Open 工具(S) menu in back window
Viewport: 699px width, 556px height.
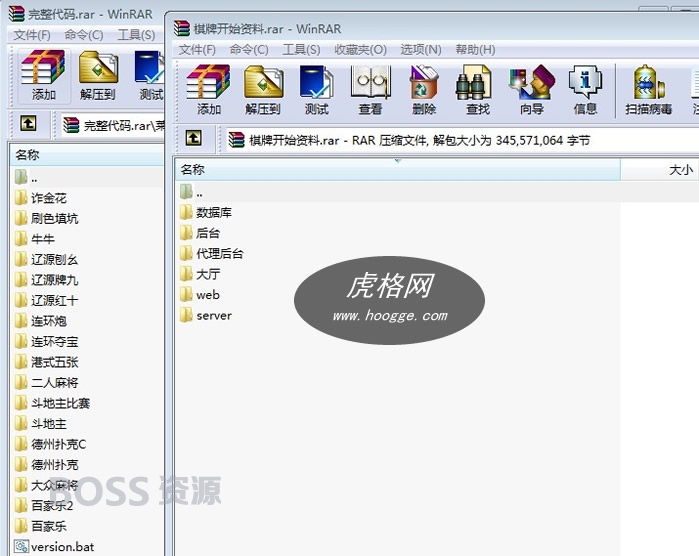(x=136, y=35)
